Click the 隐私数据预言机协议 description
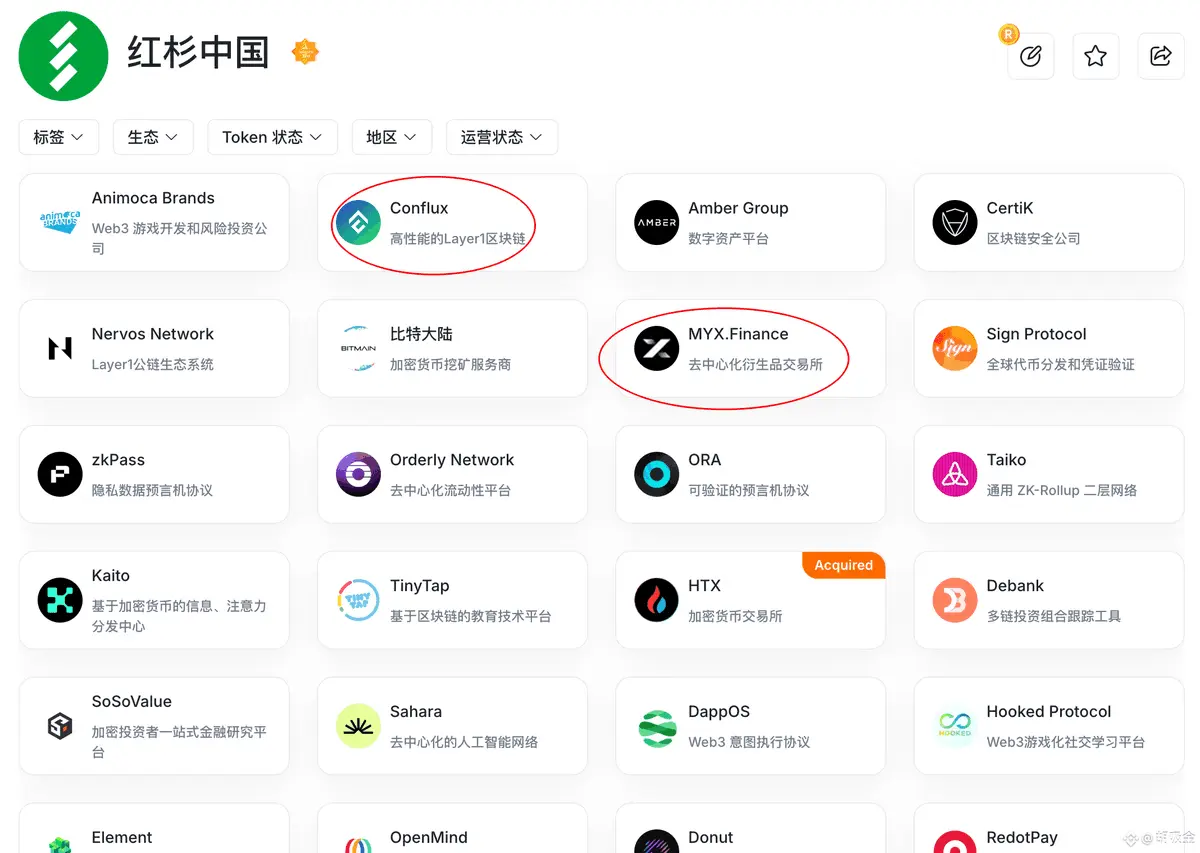The height and width of the screenshot is (853, 1200). pyautogui.click(x=152, y=491)
